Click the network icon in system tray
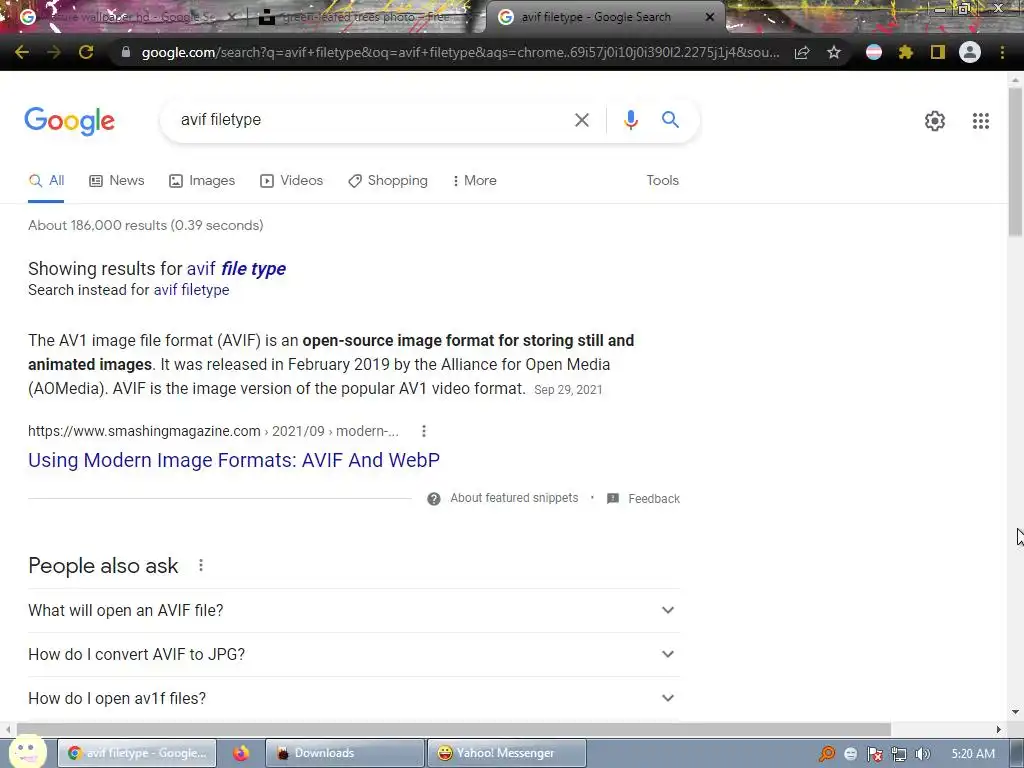Viewport: 1024px width, 768px height. click(x=899, y=754)
